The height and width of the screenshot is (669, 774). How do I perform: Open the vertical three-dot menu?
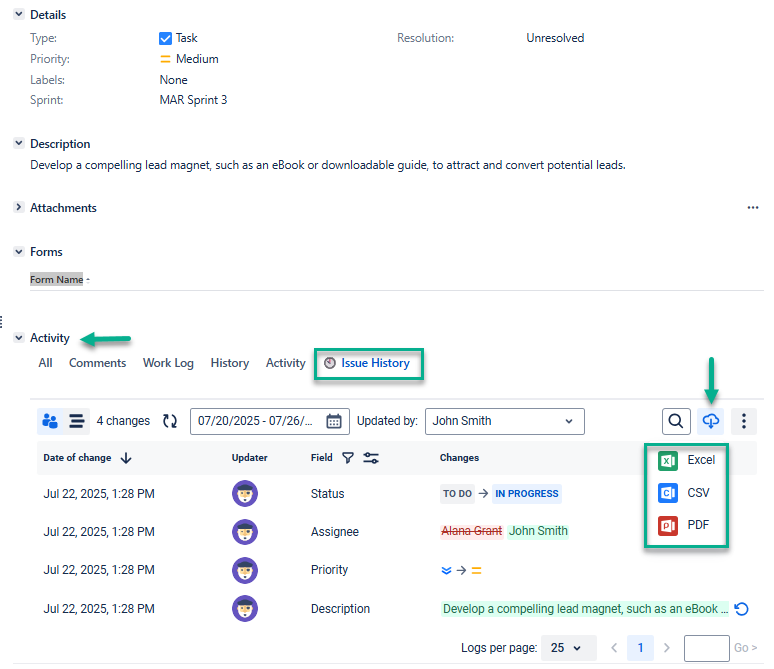pos(743,421)
